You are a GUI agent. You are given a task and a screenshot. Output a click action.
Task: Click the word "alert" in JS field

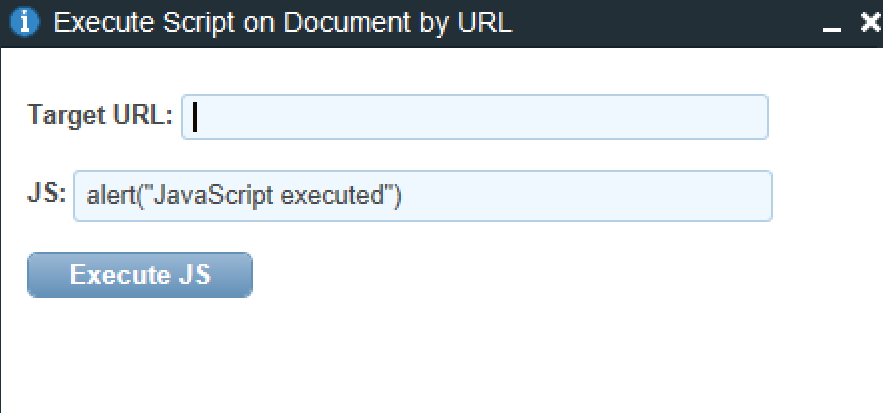(106, 196)
